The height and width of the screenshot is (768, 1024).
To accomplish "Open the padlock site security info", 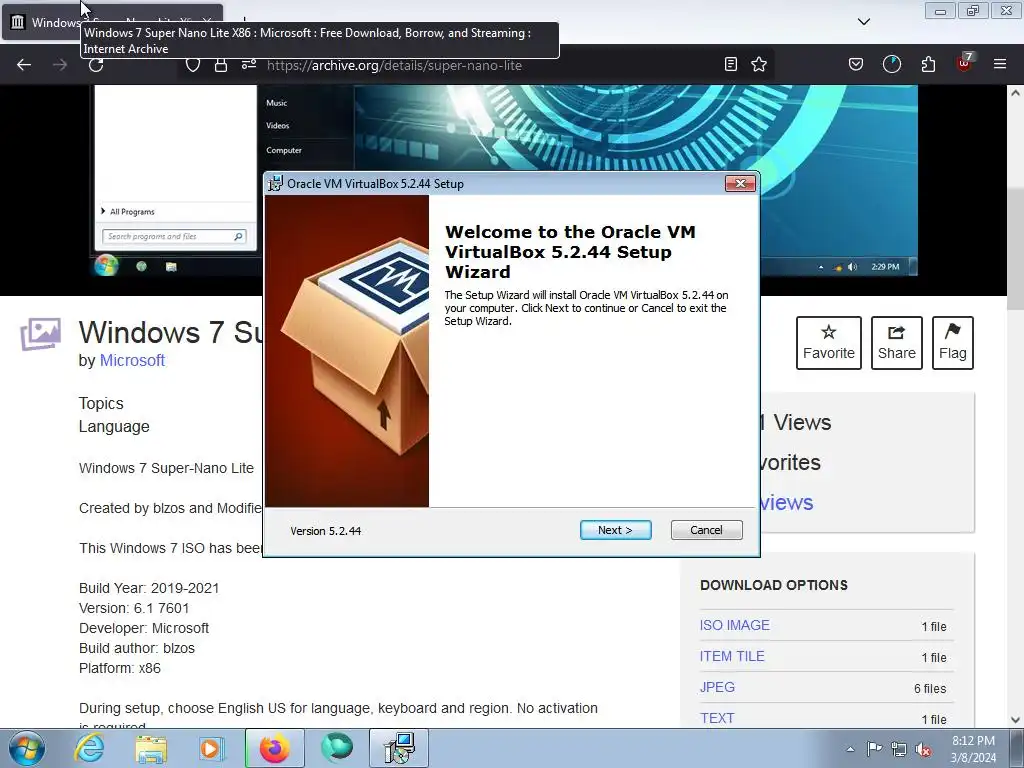I will pos(221,65).
